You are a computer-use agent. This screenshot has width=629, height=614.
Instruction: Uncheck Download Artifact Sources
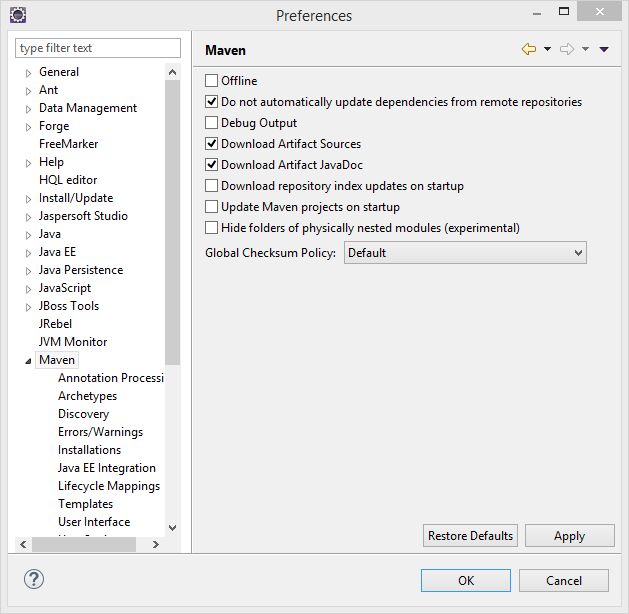[211, 144]
